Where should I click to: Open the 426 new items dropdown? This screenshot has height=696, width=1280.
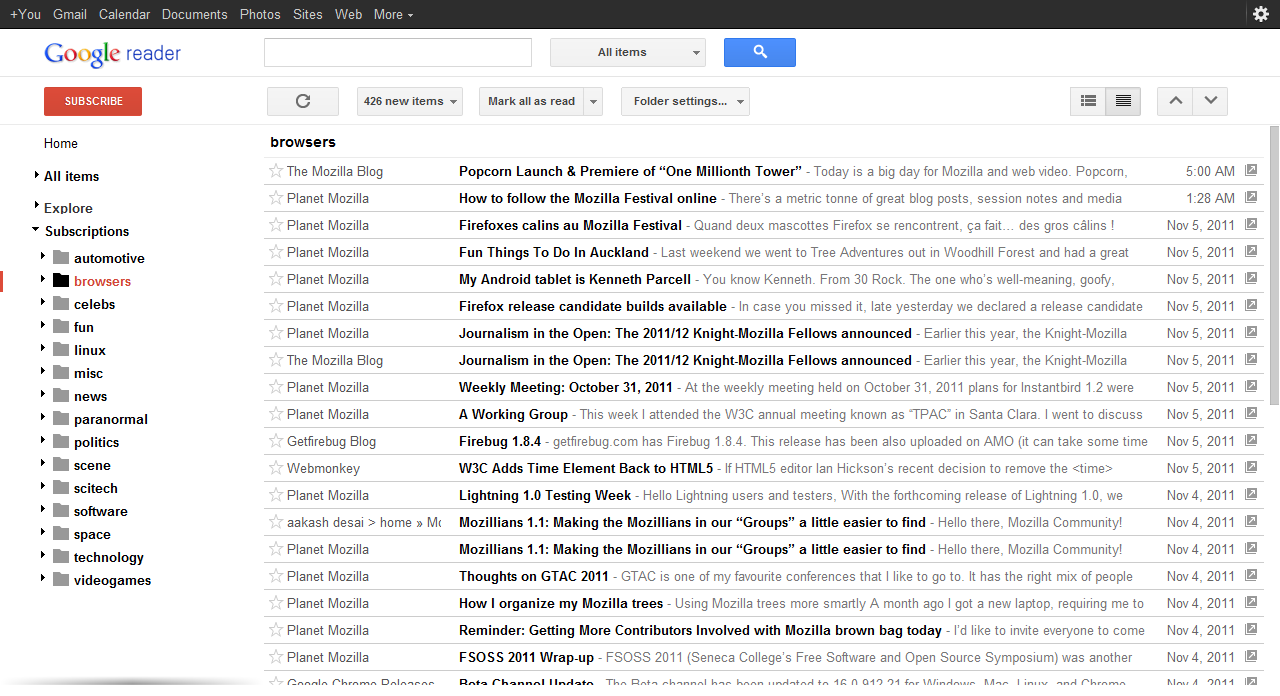click(410, 101)
